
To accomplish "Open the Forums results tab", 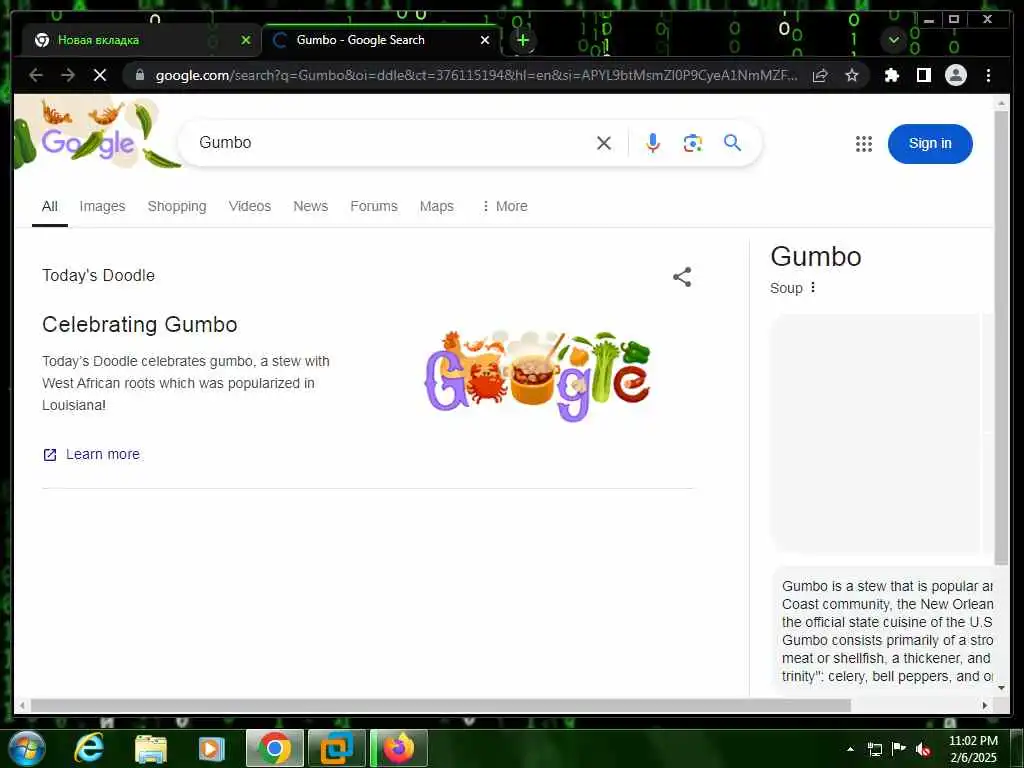I will 374,206.
